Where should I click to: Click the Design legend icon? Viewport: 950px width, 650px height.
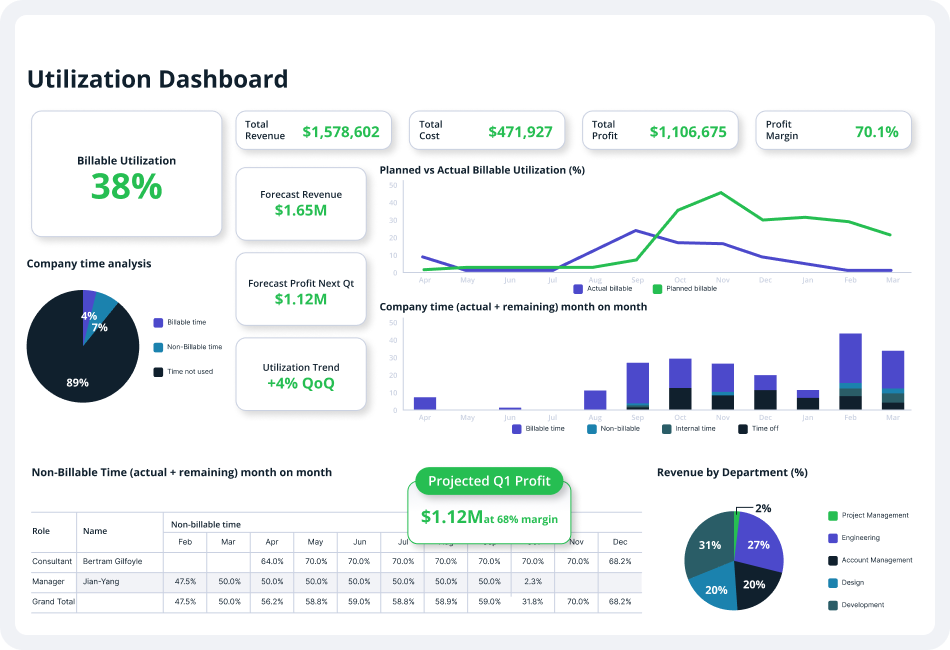[833, 583]
